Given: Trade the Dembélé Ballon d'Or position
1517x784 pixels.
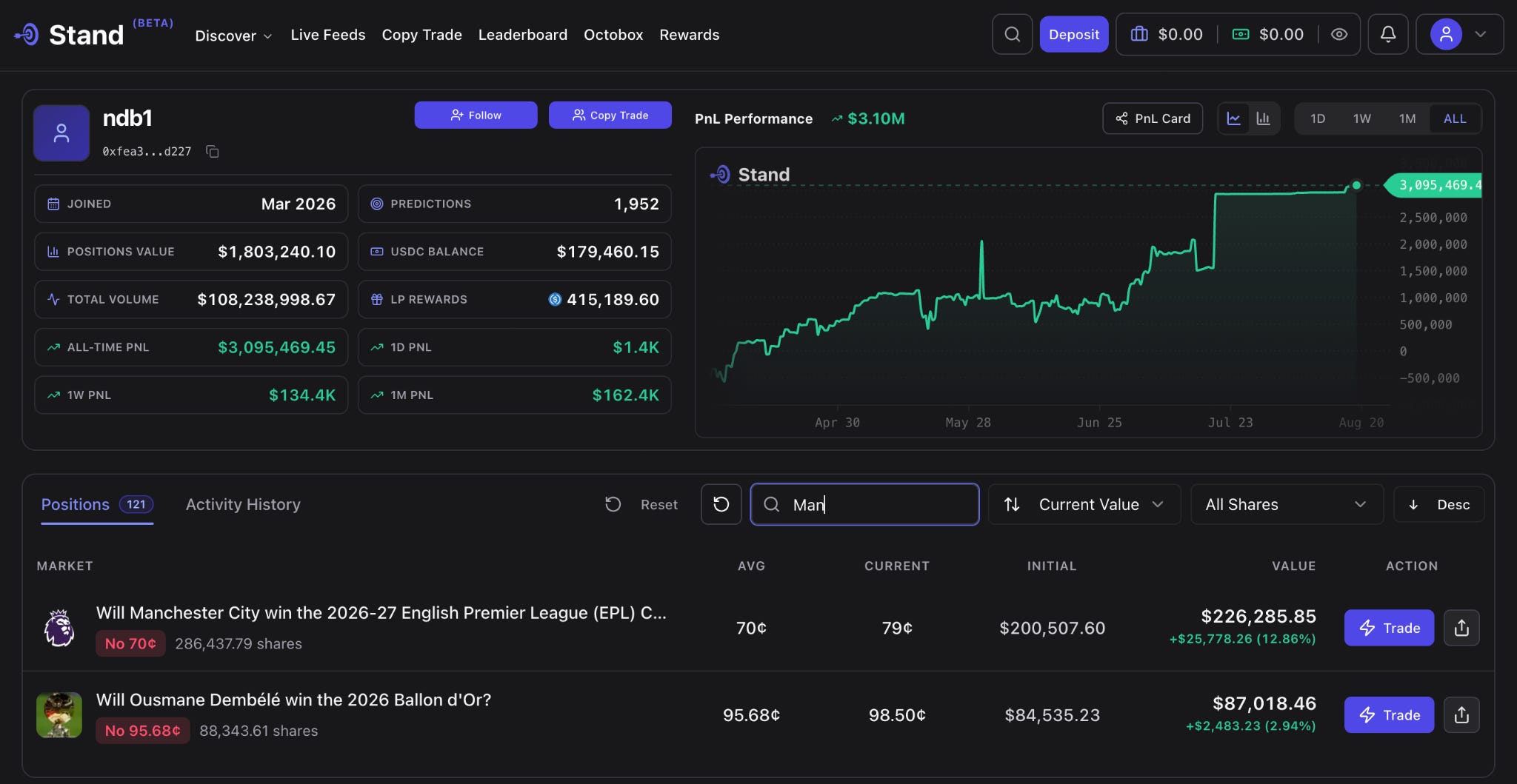Looking at the screenshot, I should pos(1389,715).
